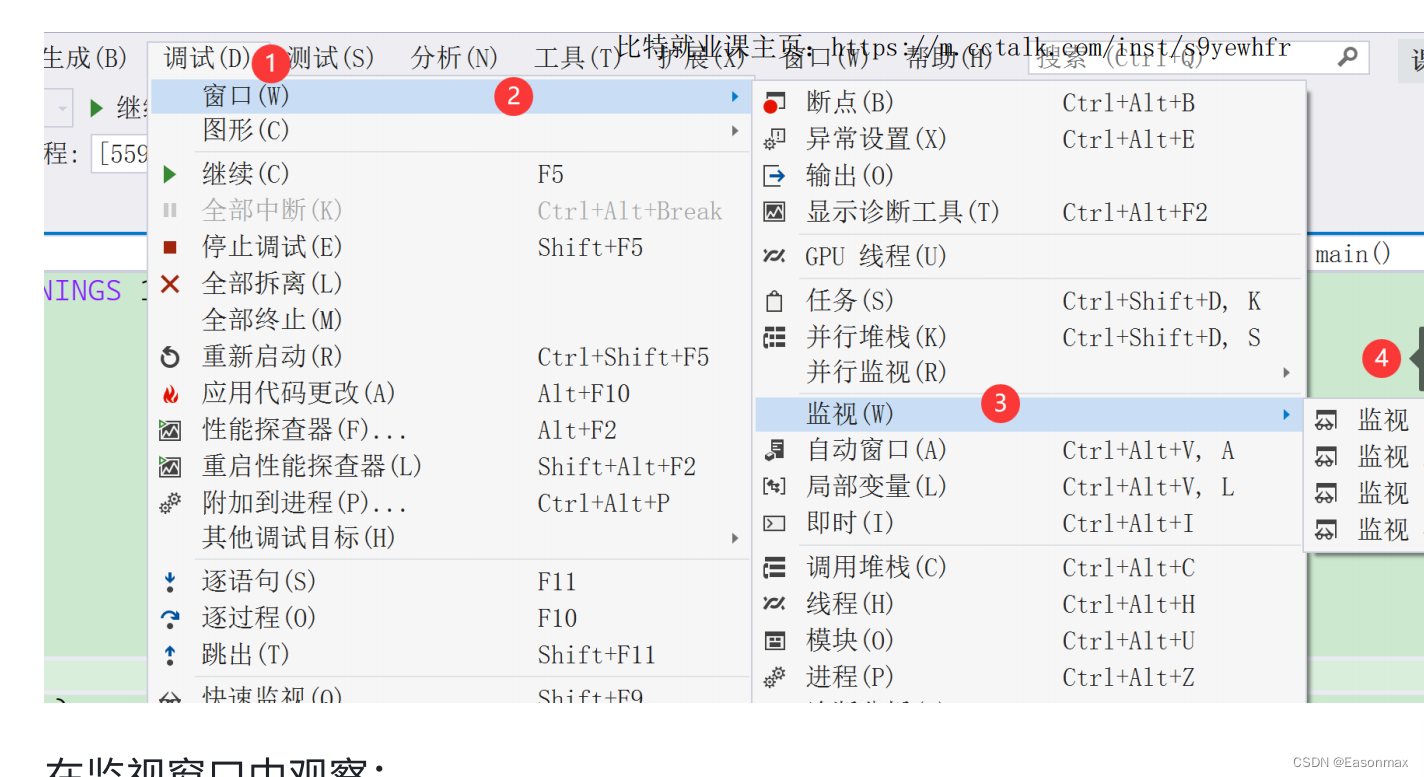Click the red 停止调试(E) square icon
Viewport: 1424px width, 777px height.
[170, 247]
